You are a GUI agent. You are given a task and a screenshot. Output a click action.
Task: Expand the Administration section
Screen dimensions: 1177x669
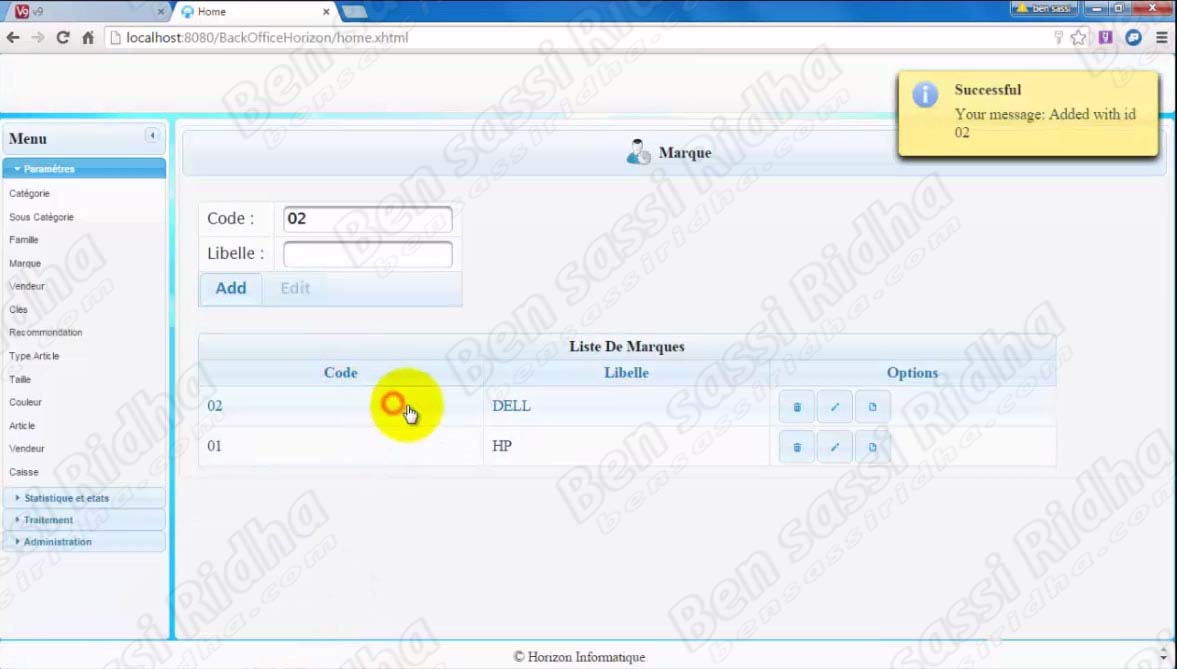point(57,542)
